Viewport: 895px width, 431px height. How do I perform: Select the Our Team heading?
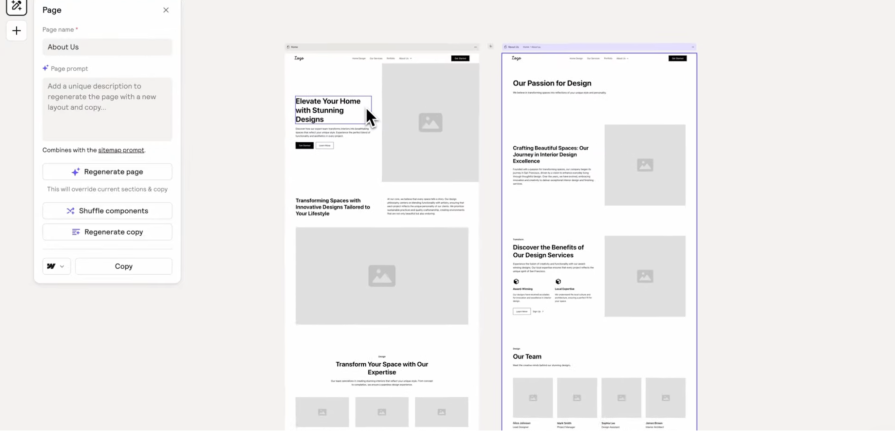527,357
